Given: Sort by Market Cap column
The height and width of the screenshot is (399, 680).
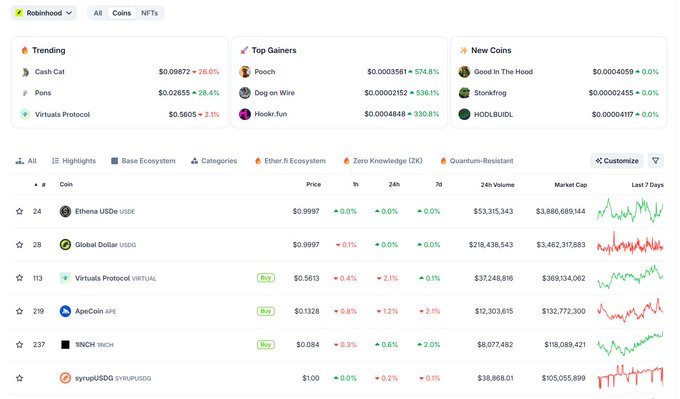Looking at the screenshot, I should [x=570, y=185].
